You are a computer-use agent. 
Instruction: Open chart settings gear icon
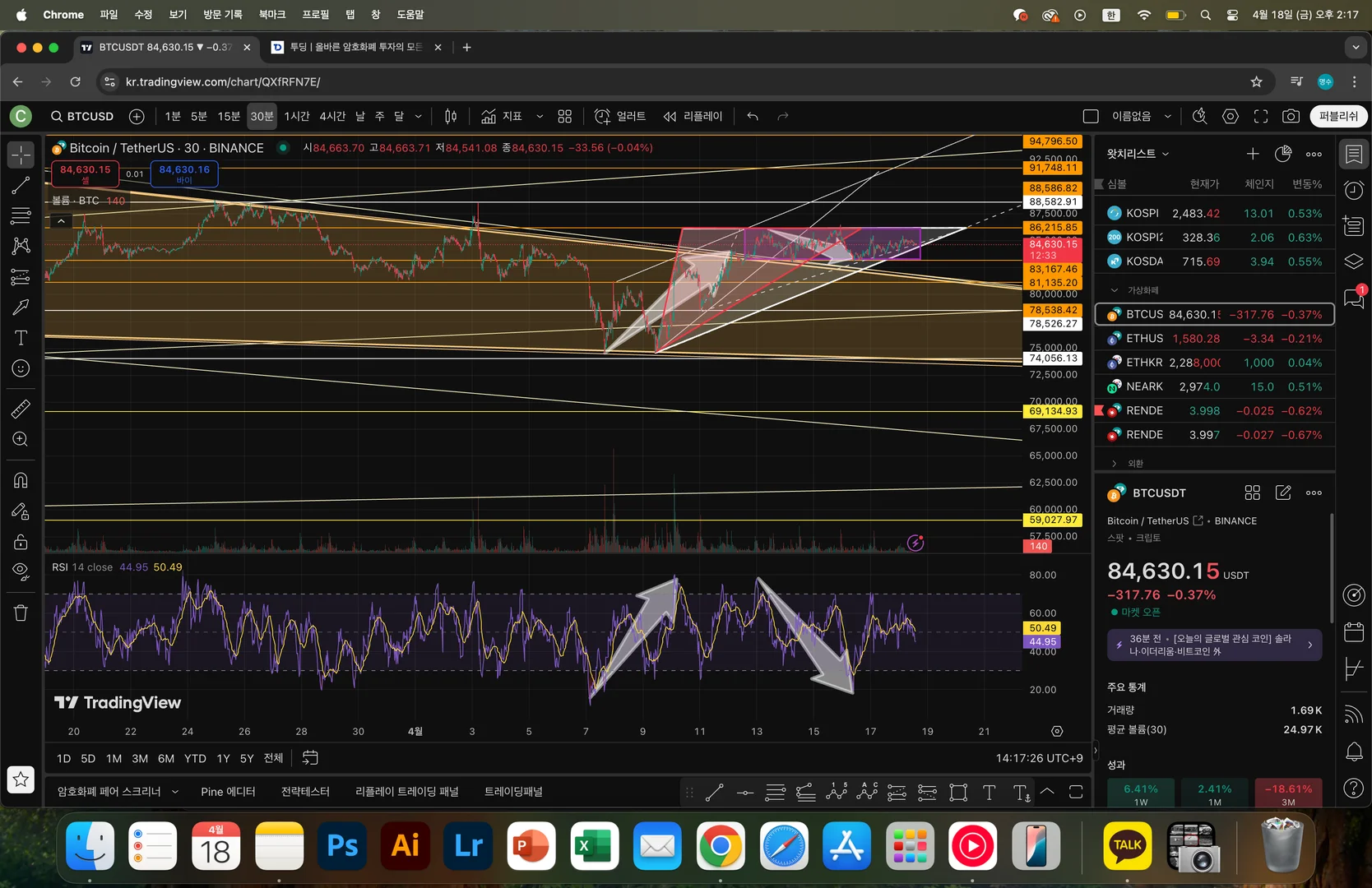tap(1230, 117)
